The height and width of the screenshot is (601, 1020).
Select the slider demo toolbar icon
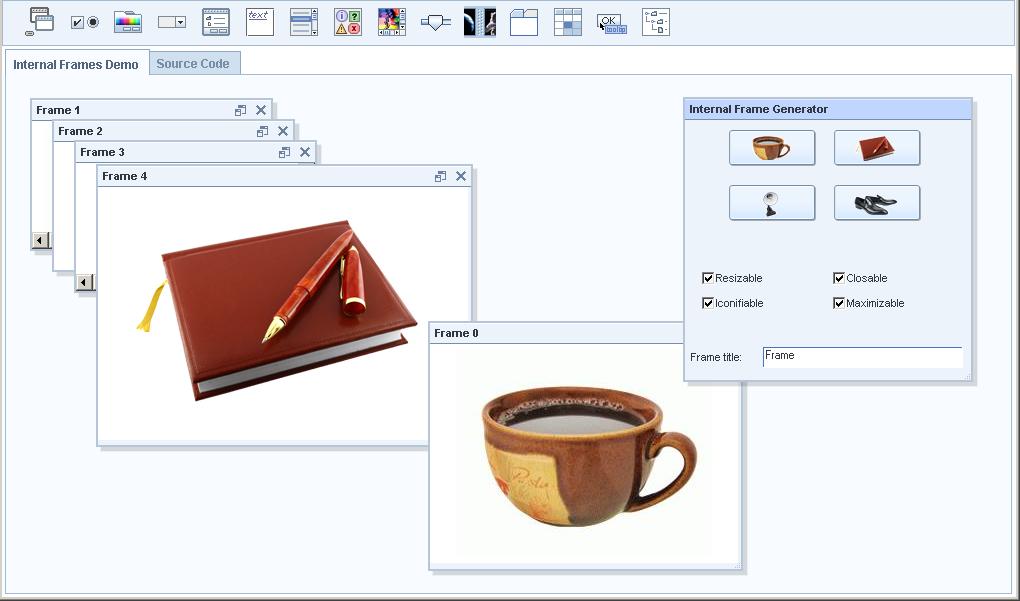click(x=435, y=22)
